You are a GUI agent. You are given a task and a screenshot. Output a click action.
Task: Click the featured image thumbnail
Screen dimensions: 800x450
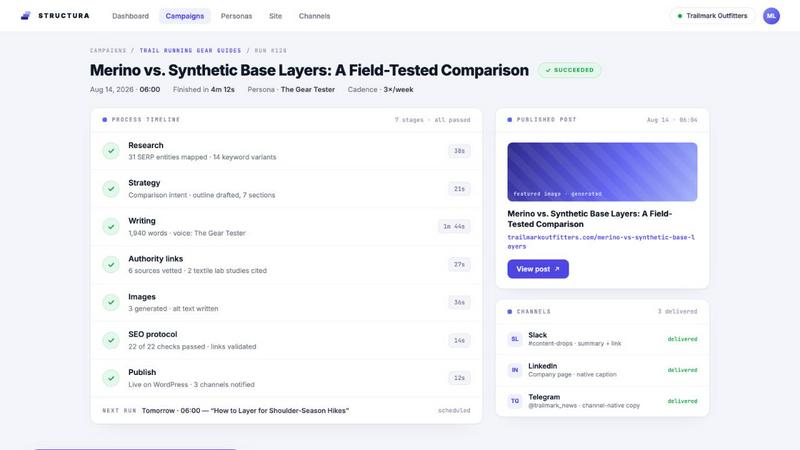click(x=602, y=172)
